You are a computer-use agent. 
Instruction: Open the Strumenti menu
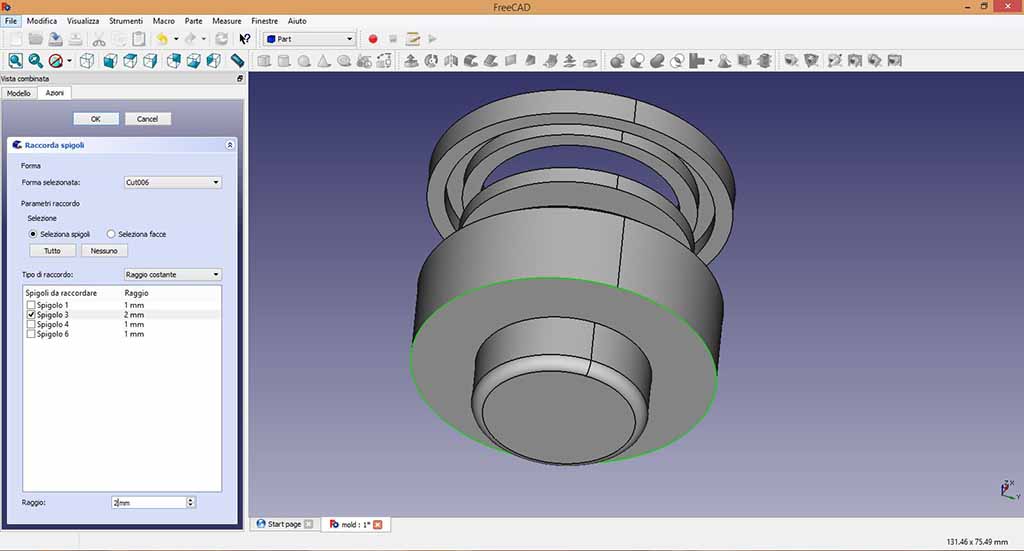coord(126,21)
